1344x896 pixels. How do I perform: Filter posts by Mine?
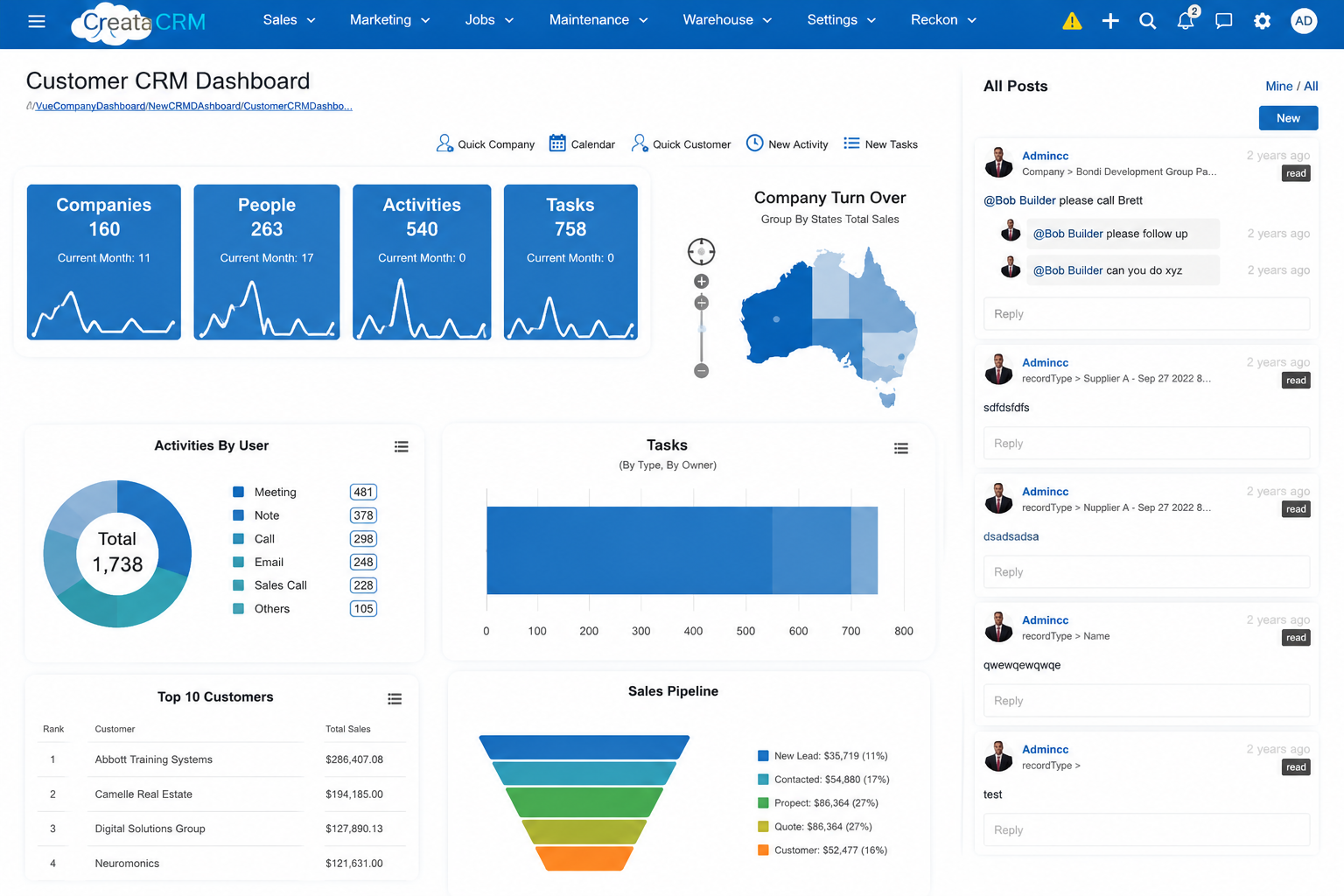pos(1278,86)
